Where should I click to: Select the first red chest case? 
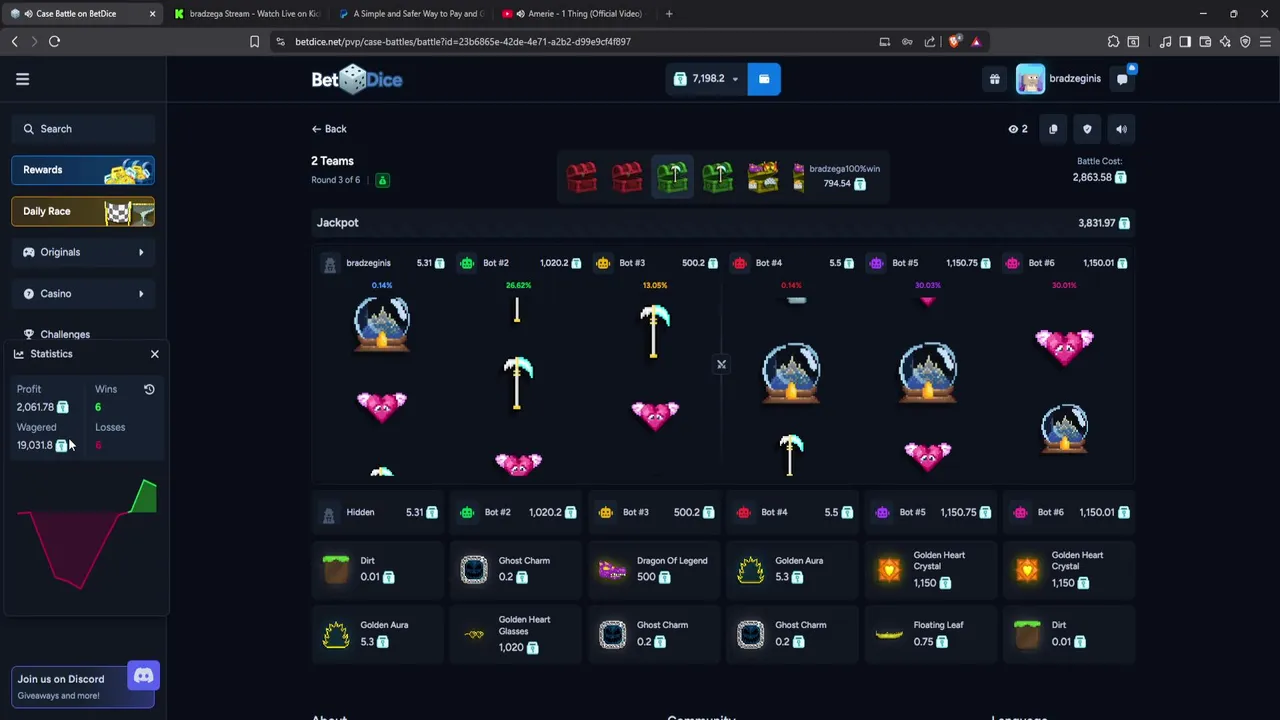click(582, 177)
